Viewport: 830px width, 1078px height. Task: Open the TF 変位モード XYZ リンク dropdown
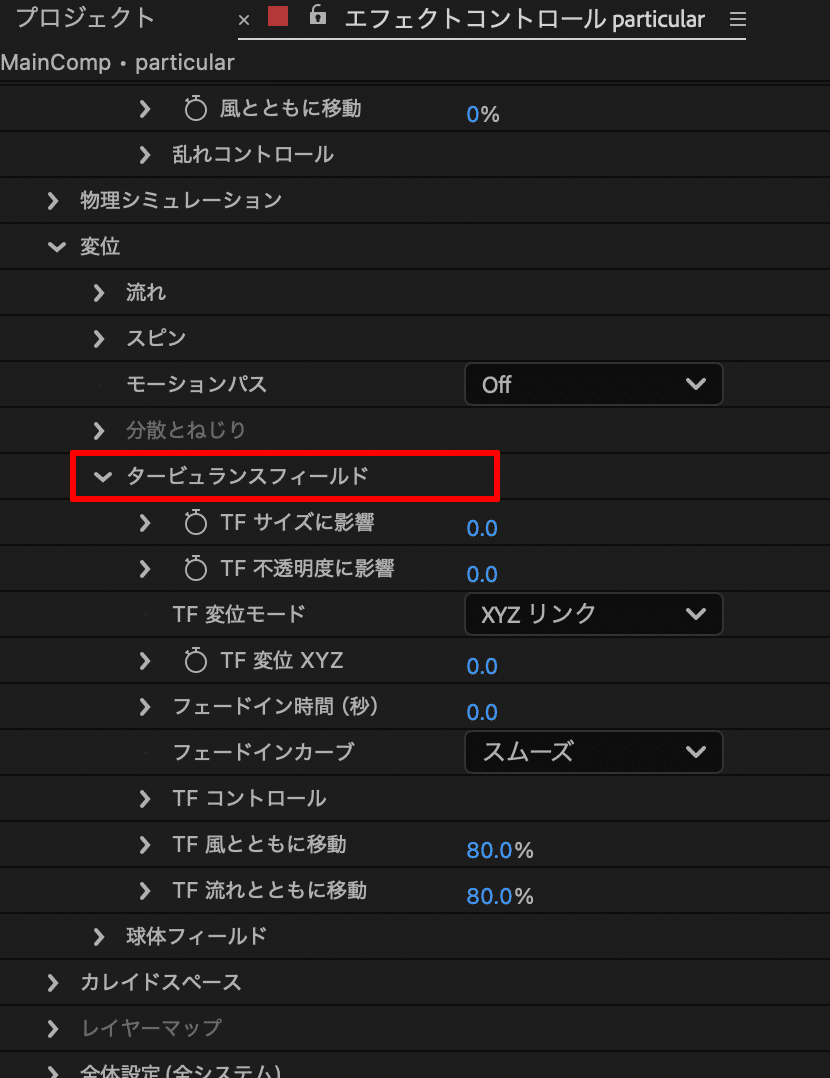pos(594,614)
